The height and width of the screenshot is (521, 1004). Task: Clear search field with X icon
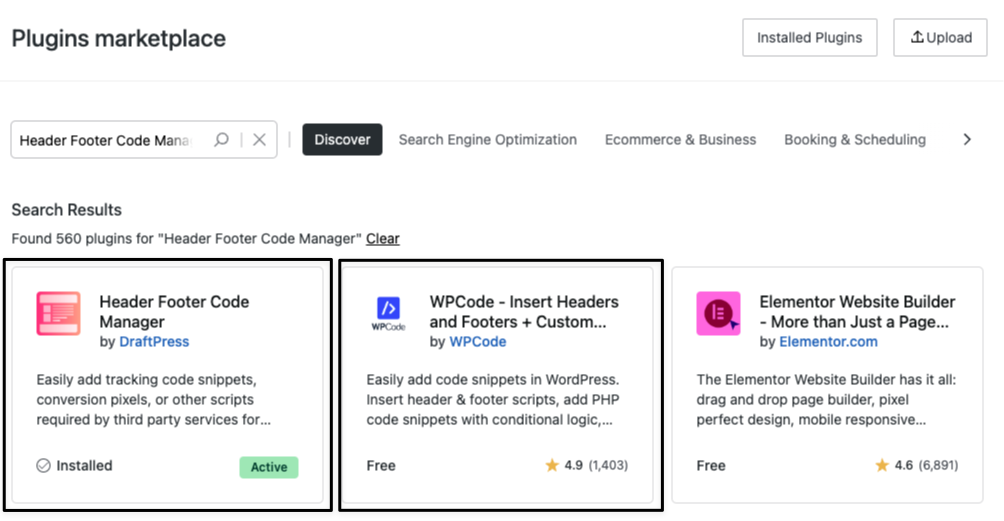(259, 140)
